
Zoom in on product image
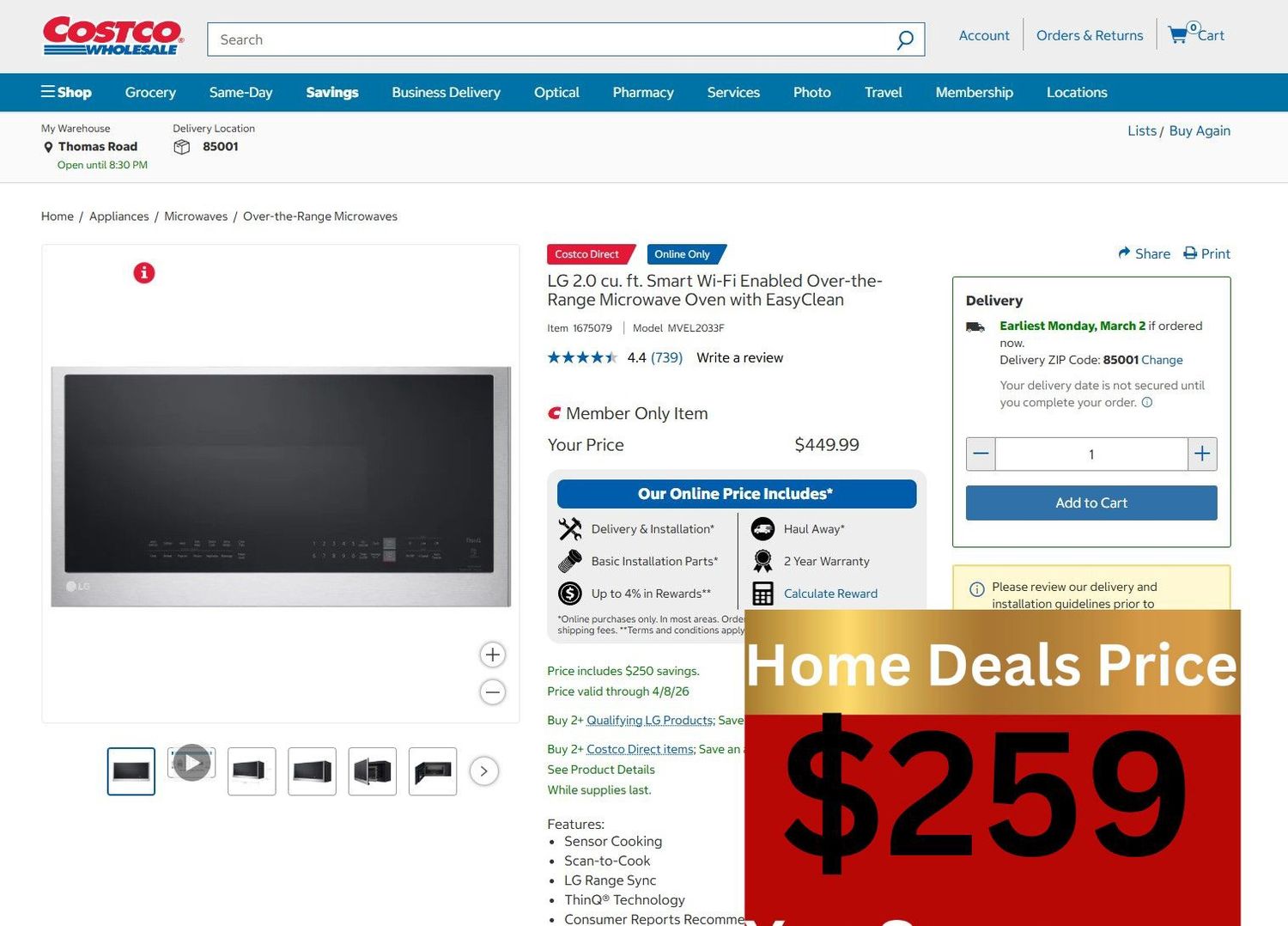[x=492, y=655]
